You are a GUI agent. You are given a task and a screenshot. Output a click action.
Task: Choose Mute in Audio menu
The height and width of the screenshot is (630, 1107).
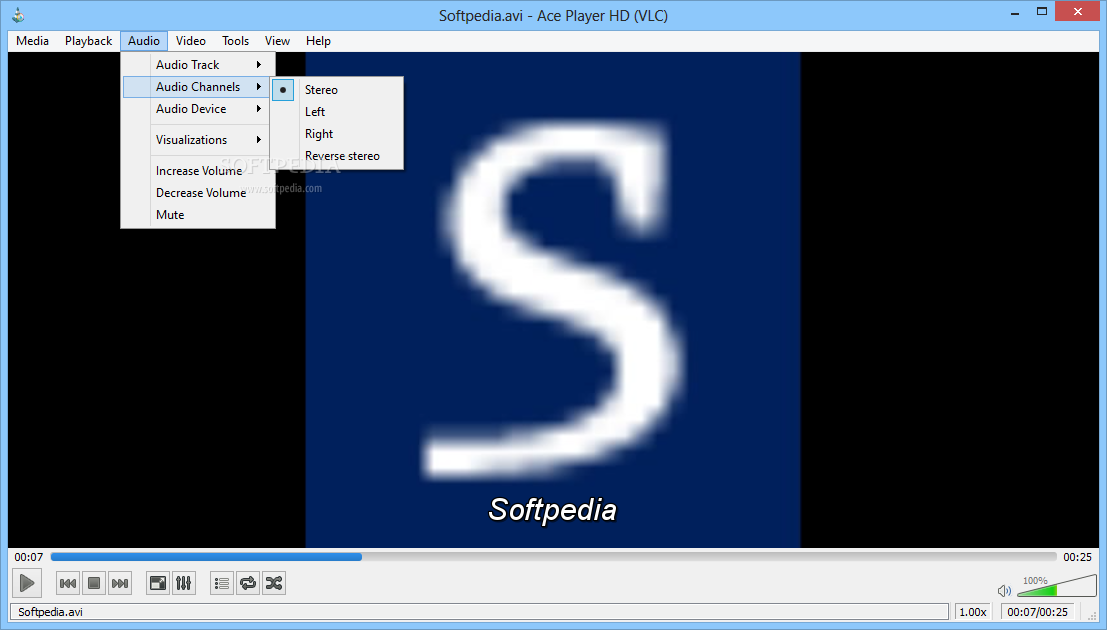pos(198,215)
